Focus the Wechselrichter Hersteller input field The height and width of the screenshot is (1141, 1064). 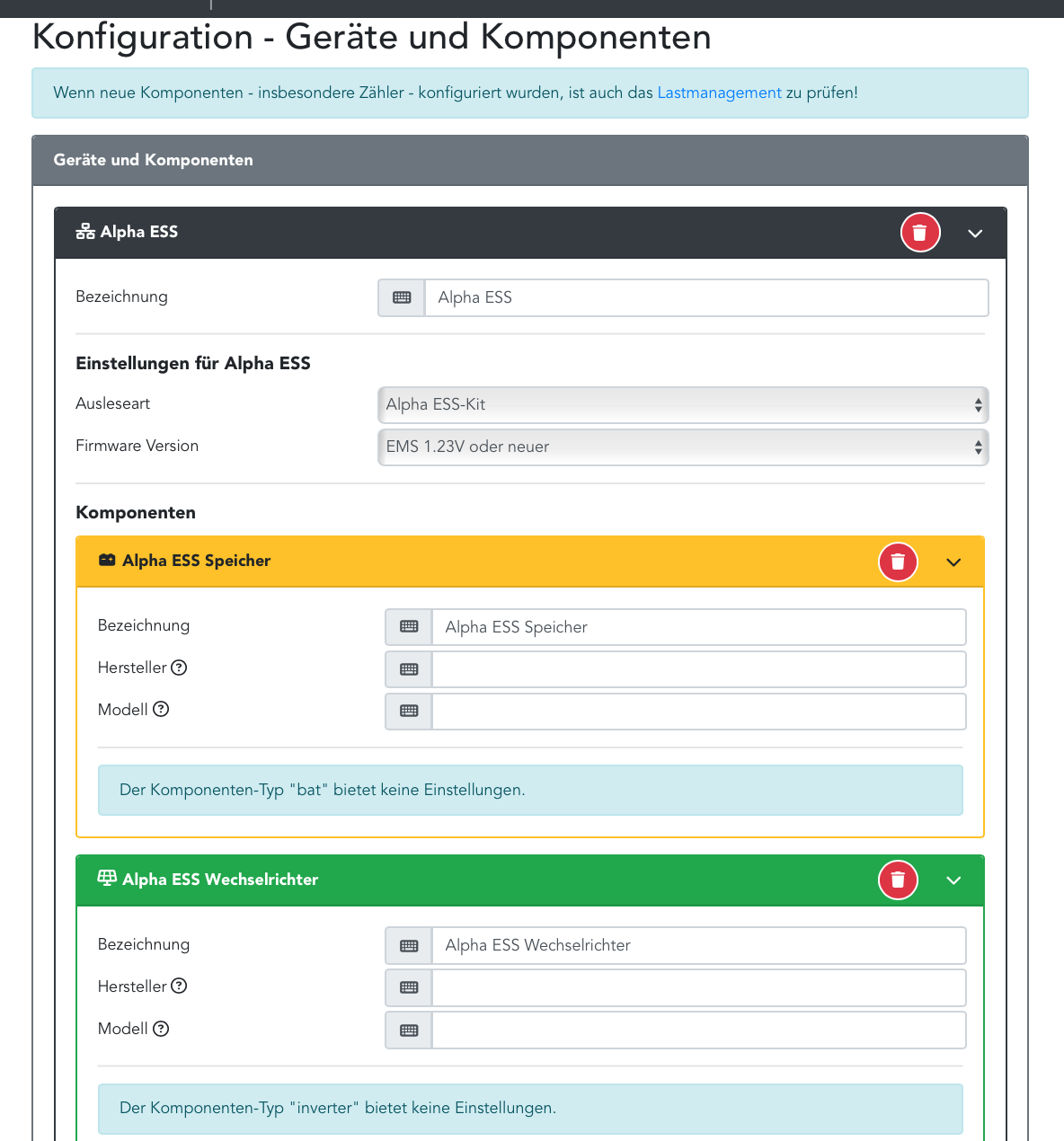[699, 987]
